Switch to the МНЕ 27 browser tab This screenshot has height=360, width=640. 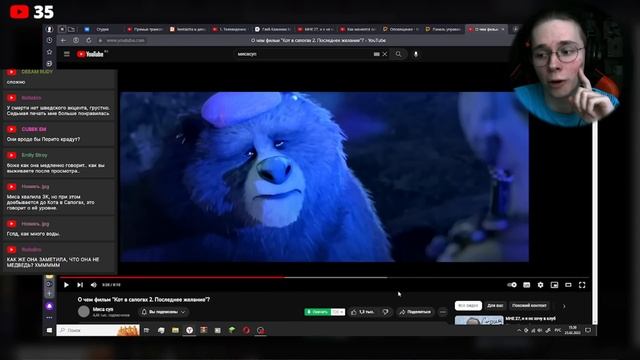(x=315, y=29)
